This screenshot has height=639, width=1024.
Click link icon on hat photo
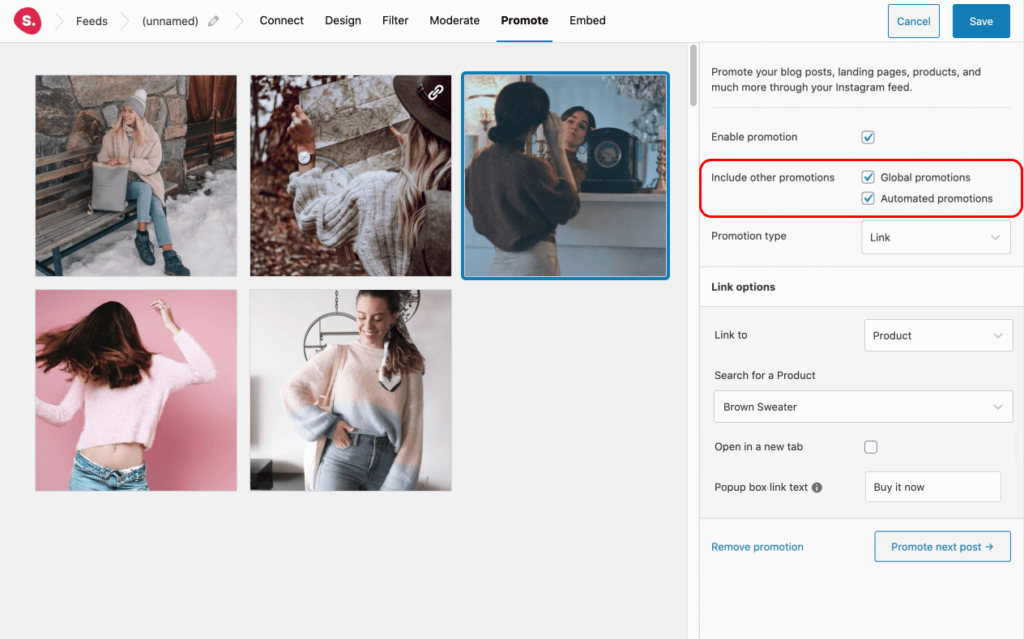point(436,92)
